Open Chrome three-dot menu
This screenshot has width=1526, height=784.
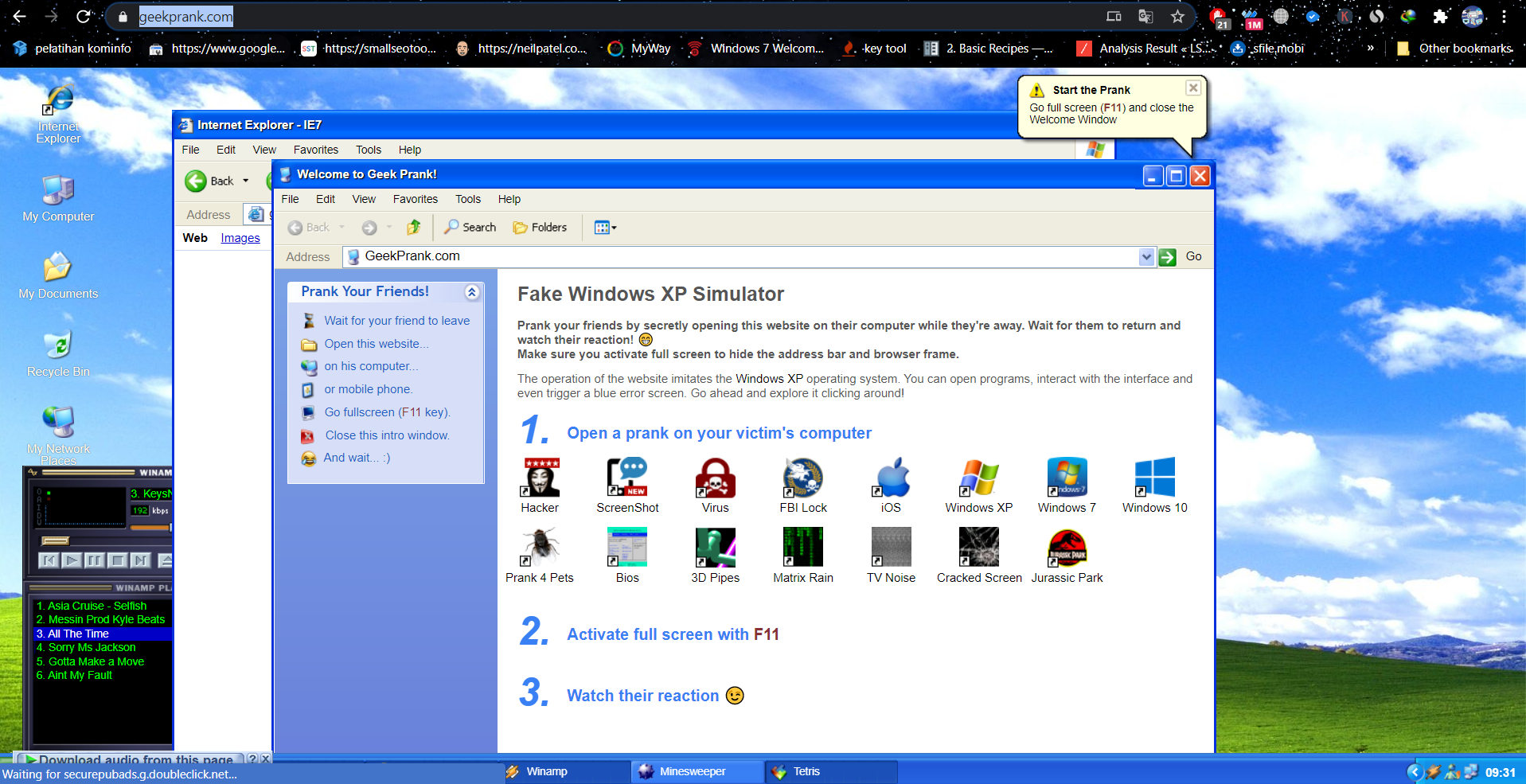coord(1504,17)
